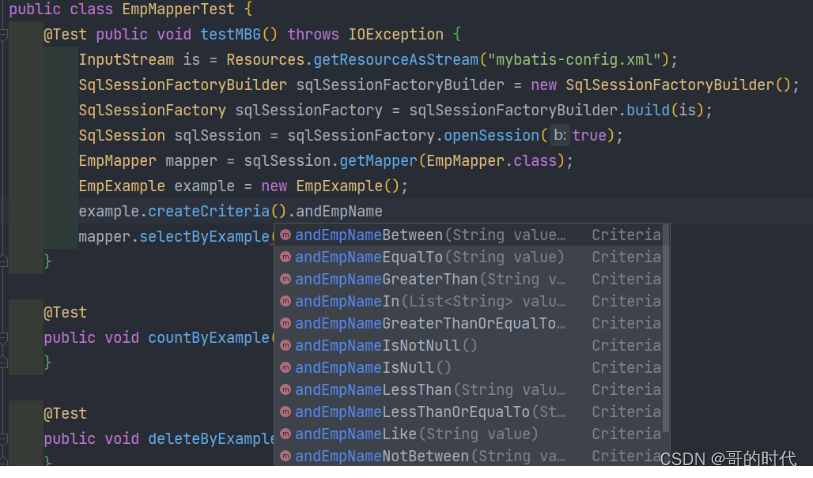Collapse the testMBG method fold marker
The image size is (813, 478).
[3, 35]
